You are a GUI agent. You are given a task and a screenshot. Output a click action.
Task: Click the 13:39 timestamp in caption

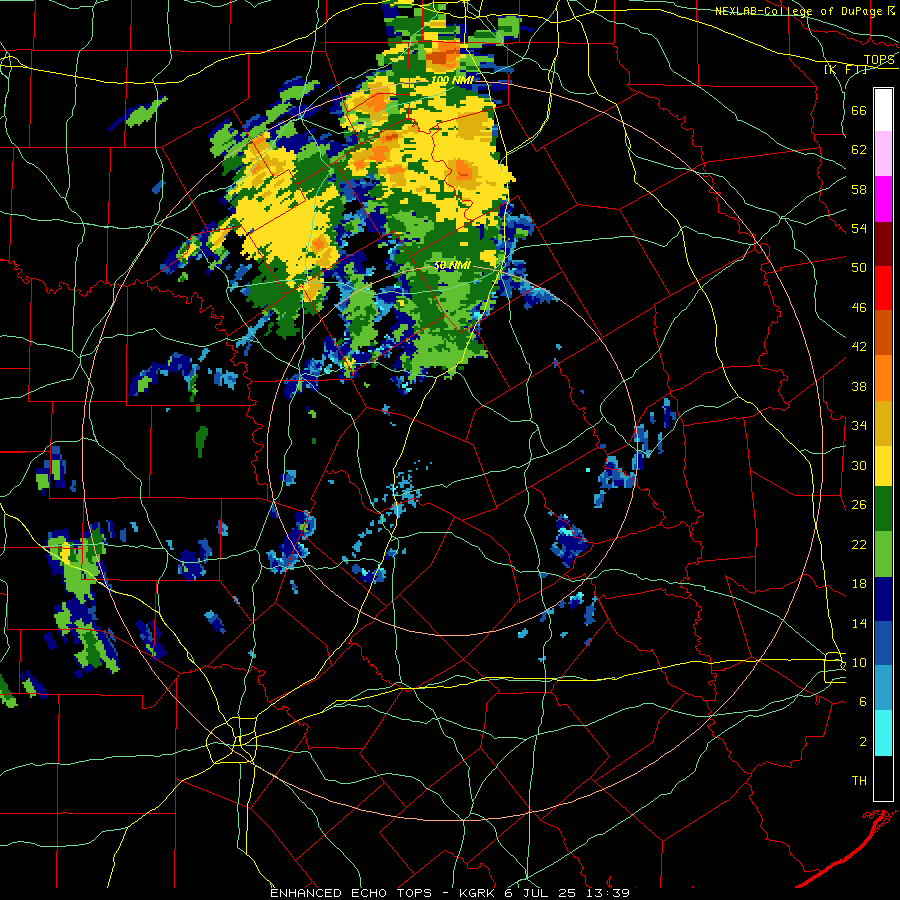click(x=608, y=893)
